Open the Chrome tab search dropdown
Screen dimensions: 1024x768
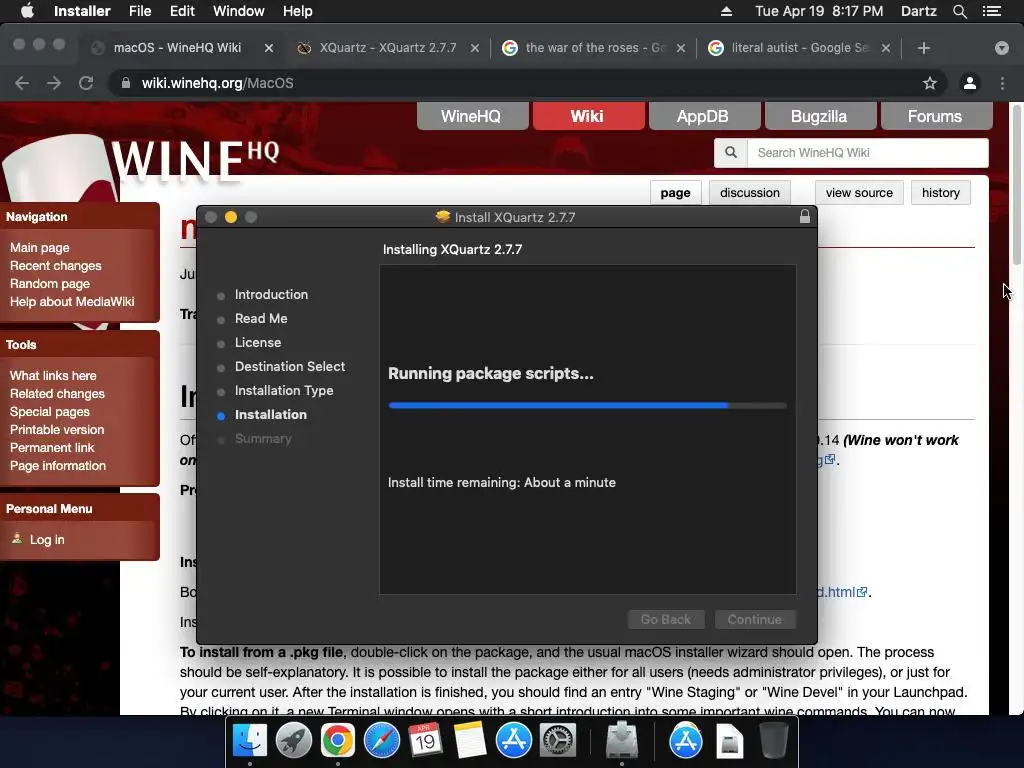[x=1001, y=48]
